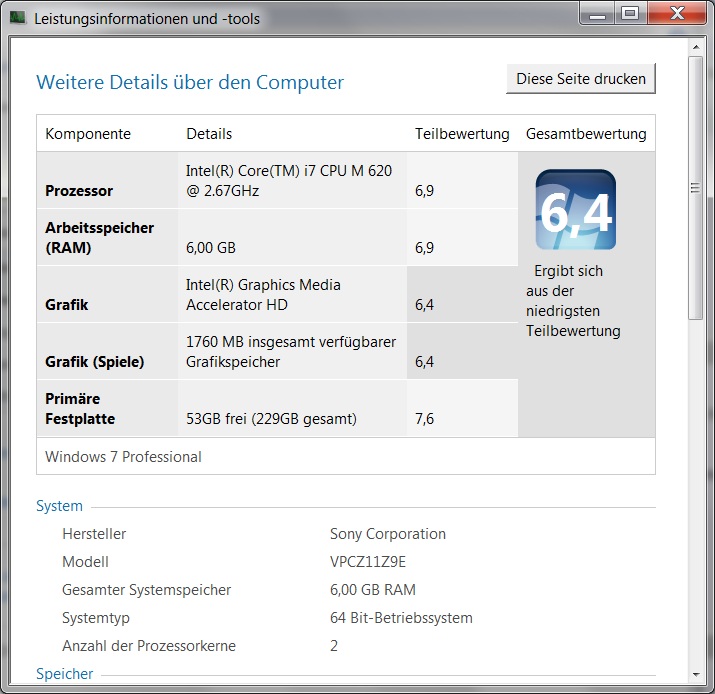Select the 'Intel(R) Core(TM) i7 CPU M 620' text
This screenshot has width=715, height=694.
click(x=289, y=171)
